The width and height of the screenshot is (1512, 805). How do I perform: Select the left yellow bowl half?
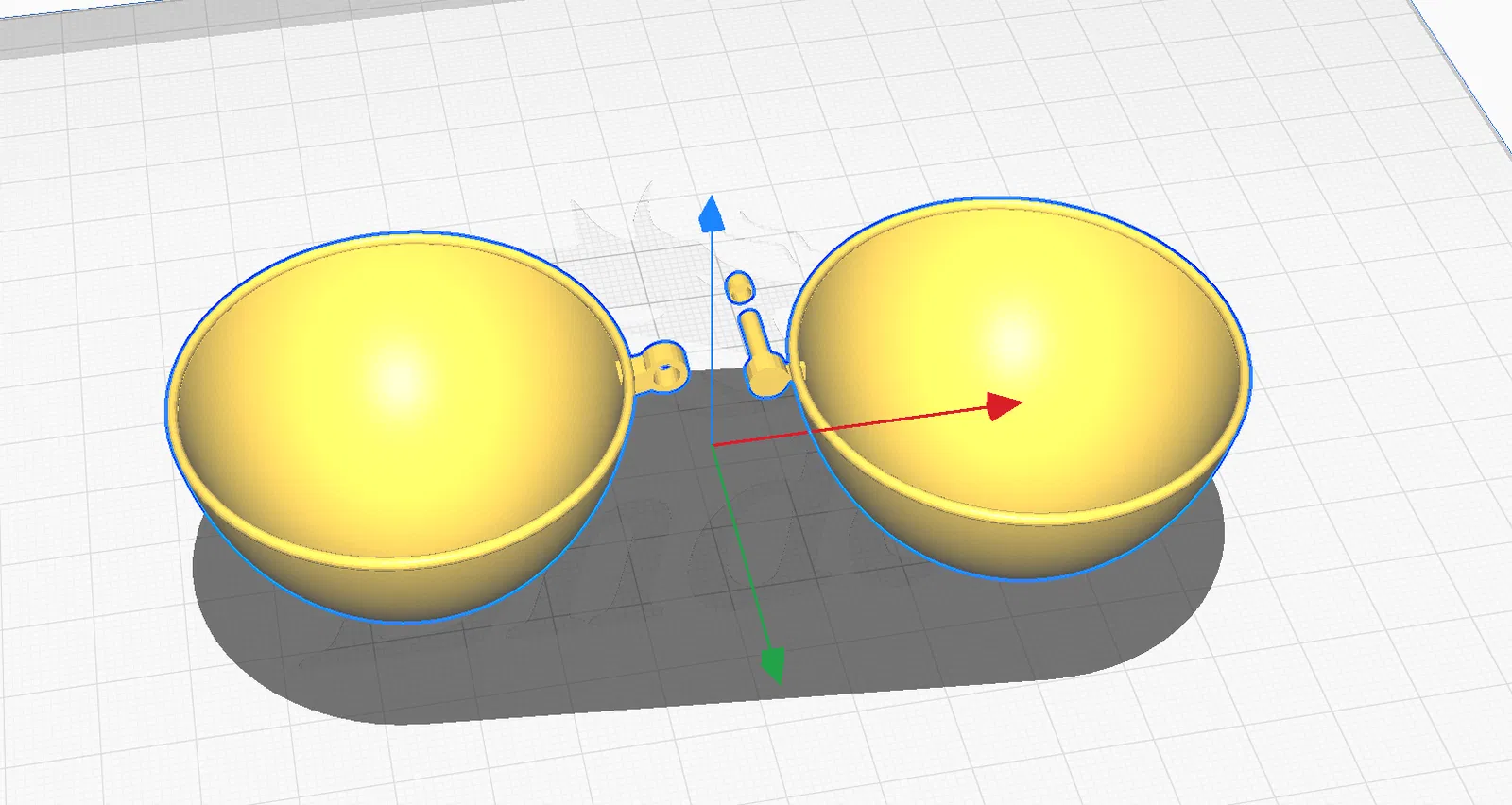(401, 425)
